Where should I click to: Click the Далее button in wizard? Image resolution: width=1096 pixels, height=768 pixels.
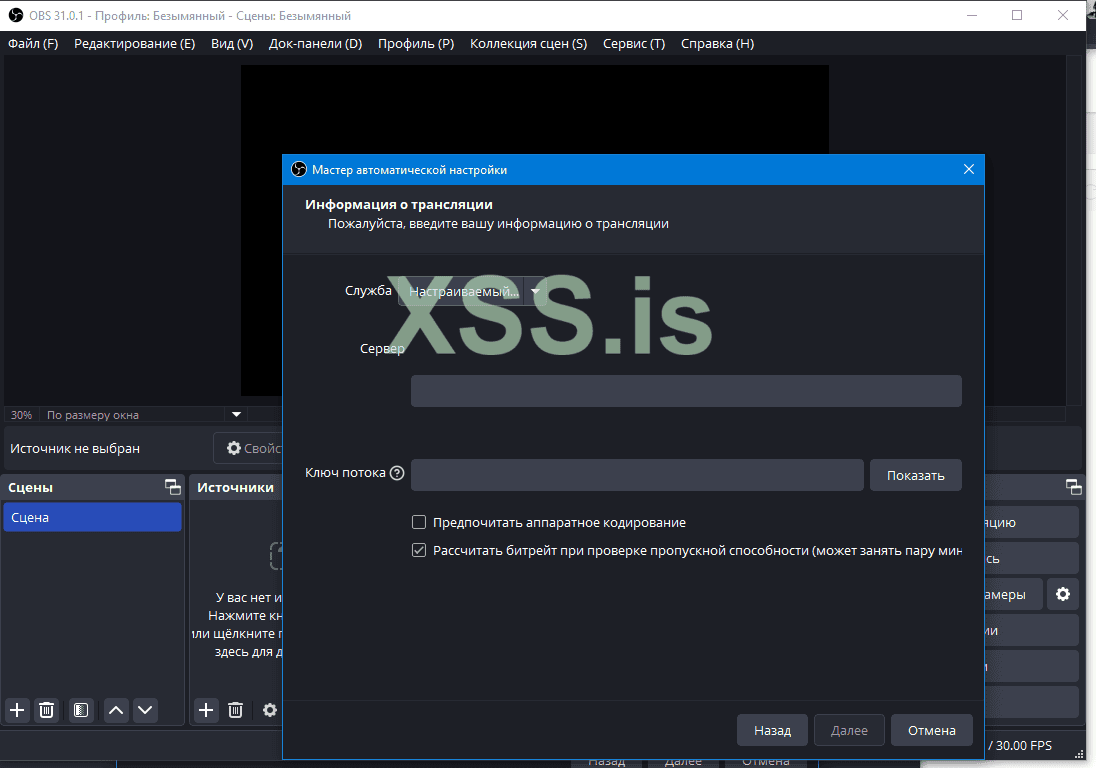(849, 730)
